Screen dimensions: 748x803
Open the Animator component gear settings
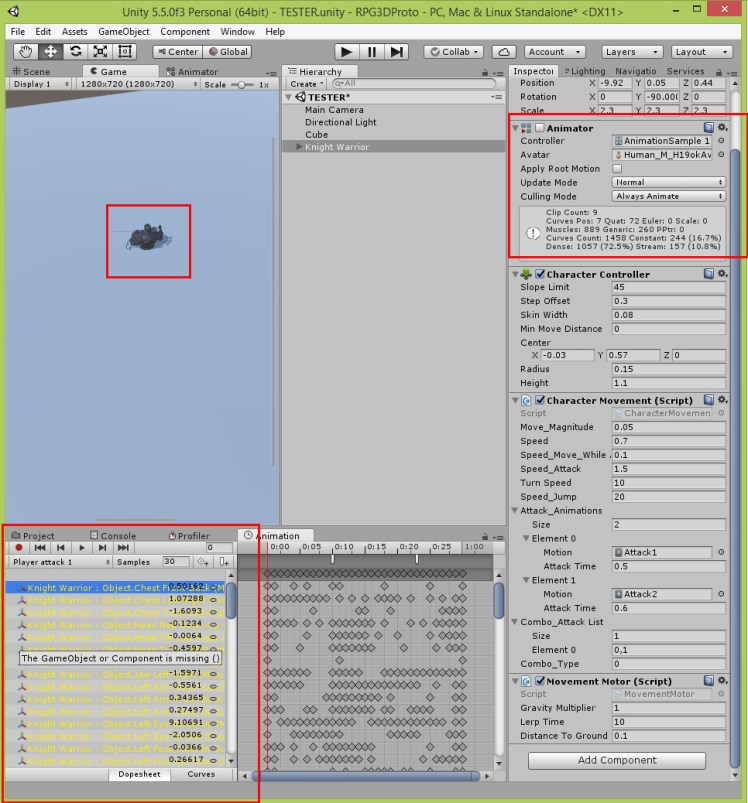click(723, 128)
